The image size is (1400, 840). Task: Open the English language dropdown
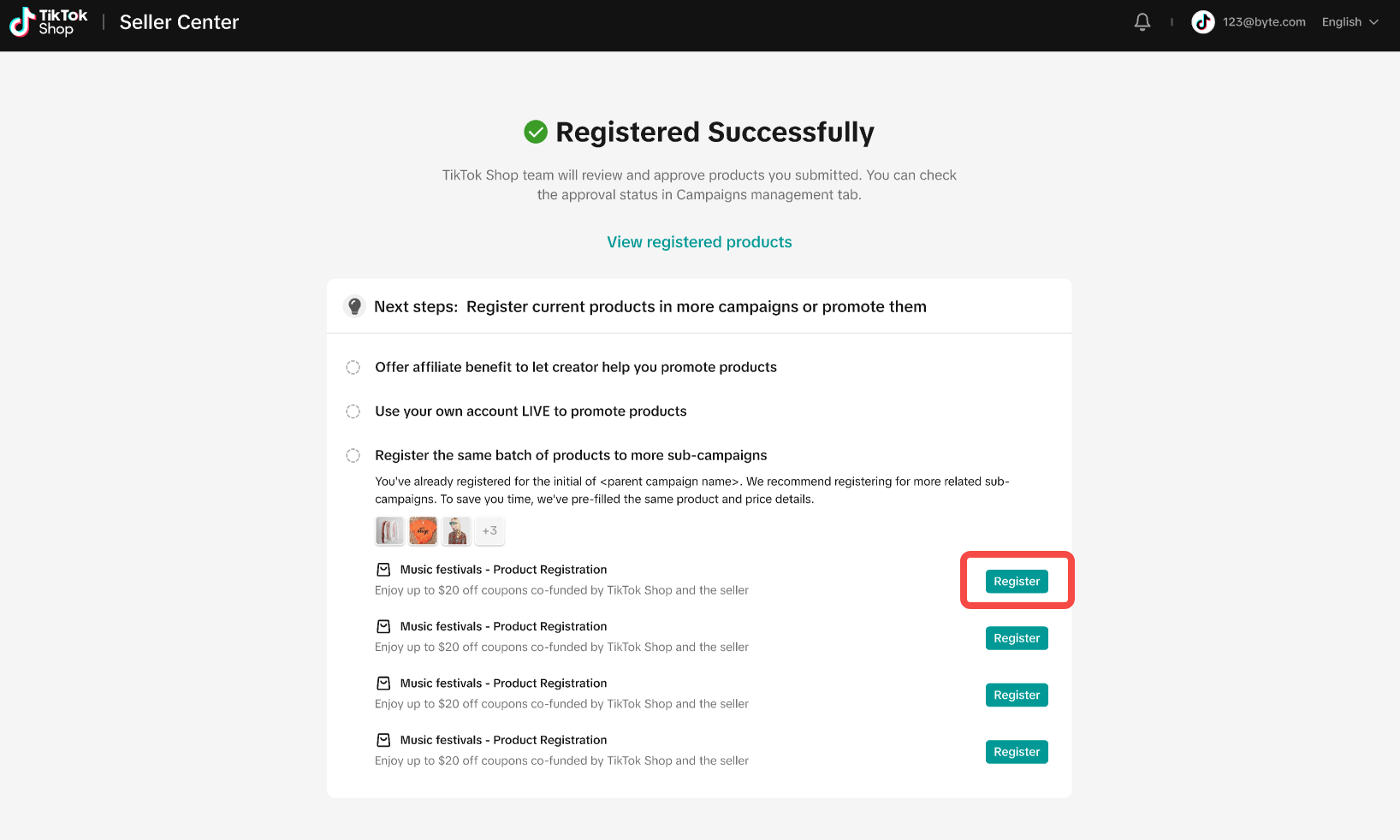click(x=1350, y=22)
